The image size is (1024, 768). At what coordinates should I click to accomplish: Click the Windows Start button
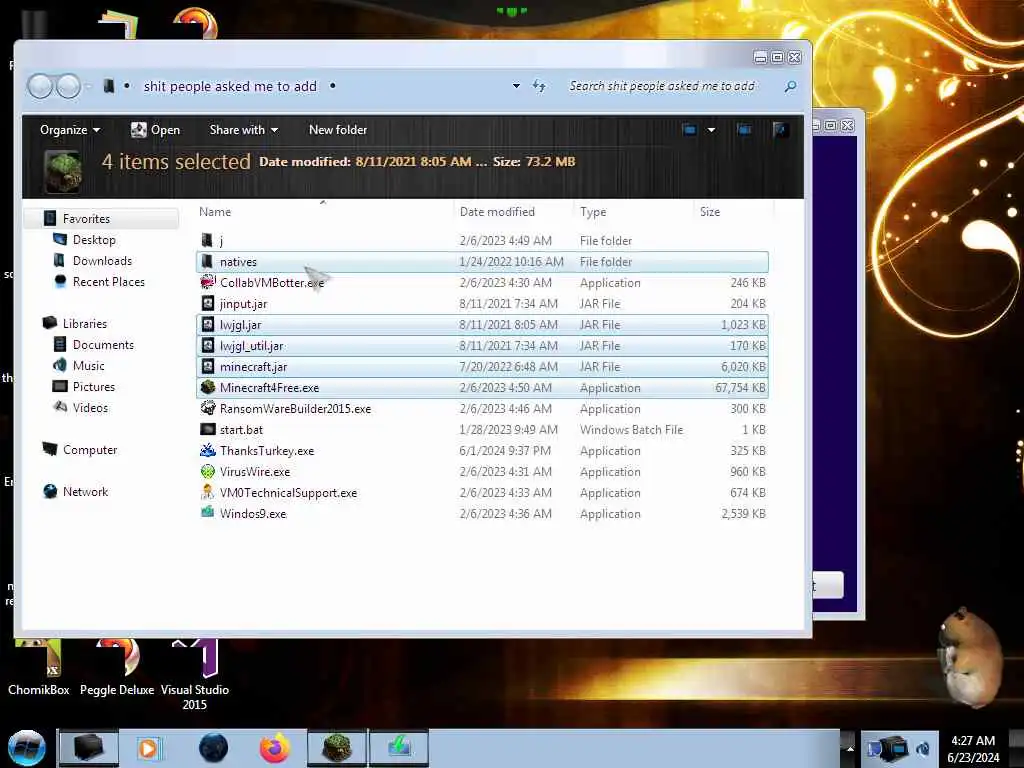tap(26, 748)
